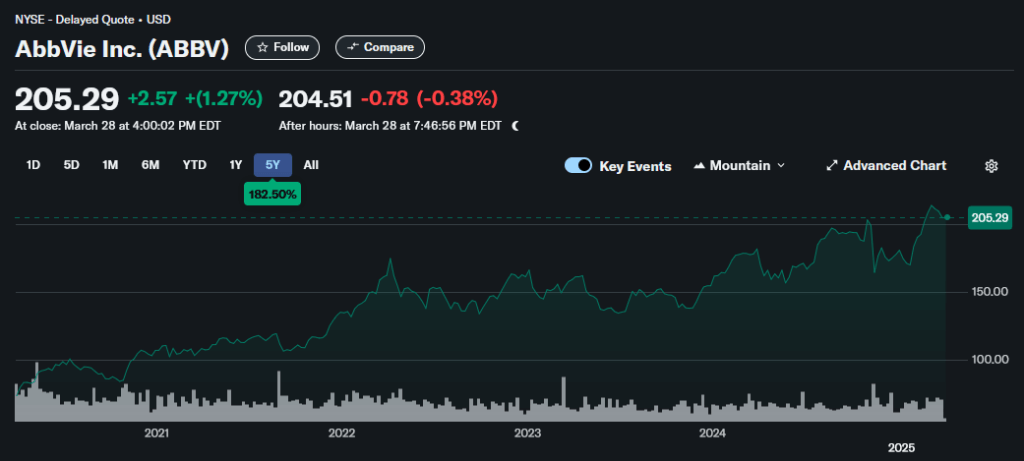Follow AbbVie Inc. stock
This screenshot has width=1024, height=461.
click(x=282, y=48)
